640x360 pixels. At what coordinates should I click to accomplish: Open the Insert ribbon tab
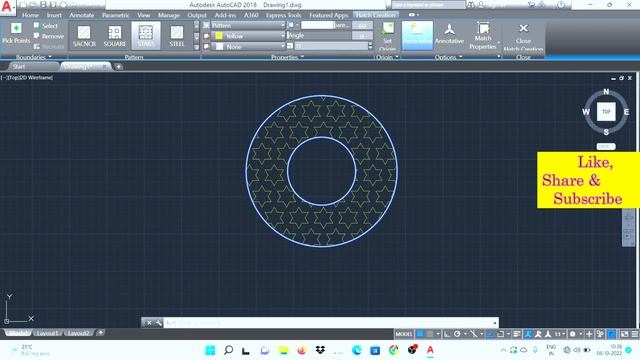click(x=54, y=15)
